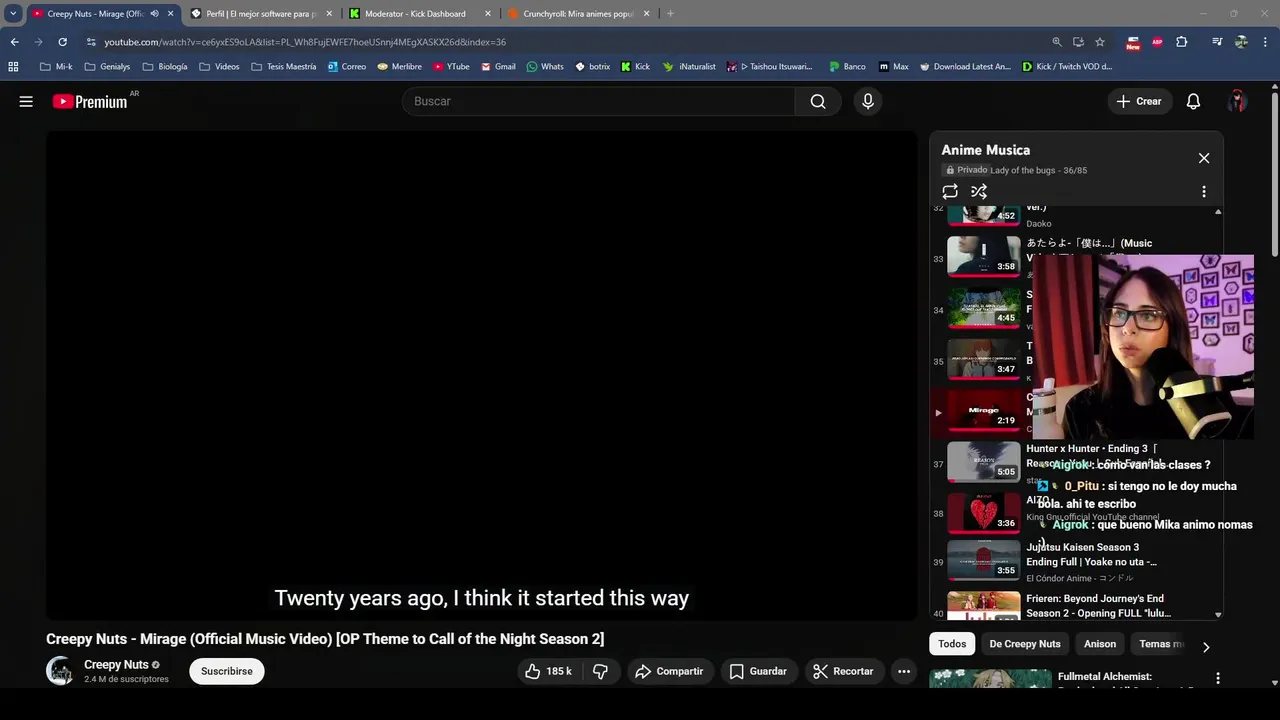Open YouTube notifications bell
This screenshot has width=1280, height=720.
[x=1193, y=101]
